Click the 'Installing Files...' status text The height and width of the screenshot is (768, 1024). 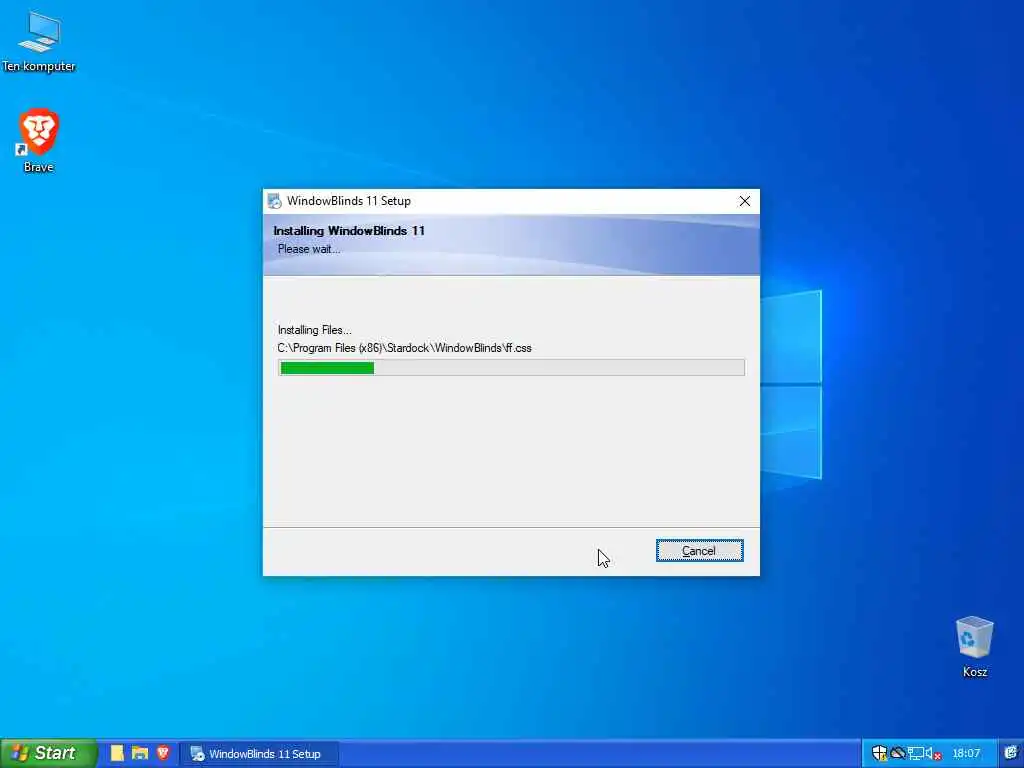tap(315, 330)
